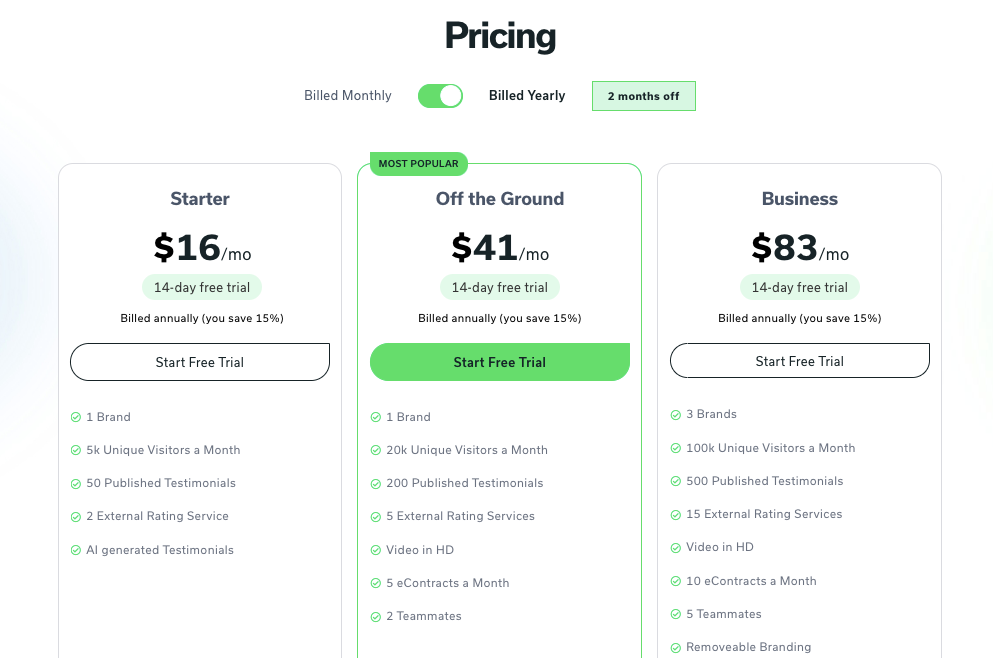993x658 pixels.
Task: Click checkmark icon next to 5 eContracts a Month
Action: pos(376,583)
